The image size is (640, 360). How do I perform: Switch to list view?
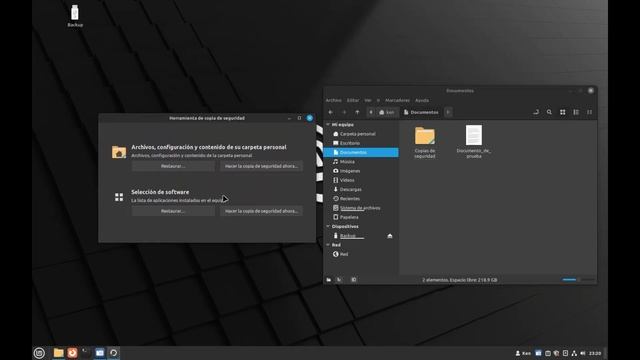576,112
